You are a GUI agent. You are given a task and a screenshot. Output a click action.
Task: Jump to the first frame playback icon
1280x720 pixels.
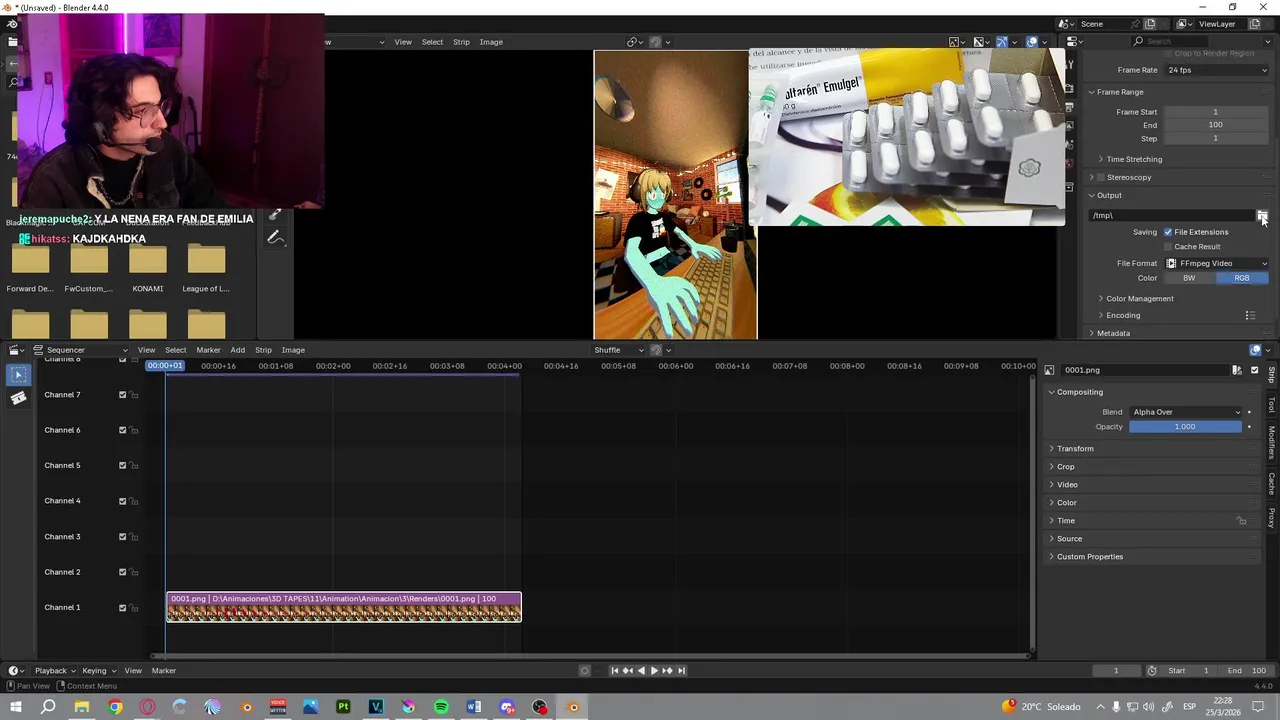(615, 671)
